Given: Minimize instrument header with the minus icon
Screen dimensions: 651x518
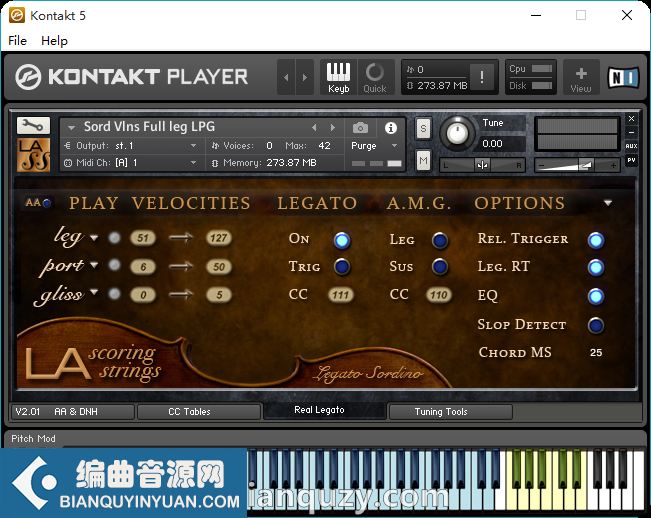Looking at the screenshot, I should coord(631,132).
